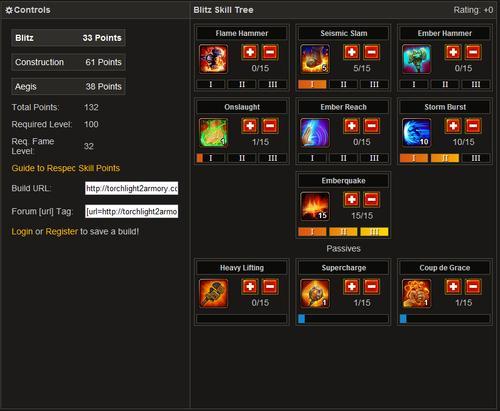The height and width of the screenshot is (411, 500).
Task: Click the Rating +0 text
Action: click(473, 10)
